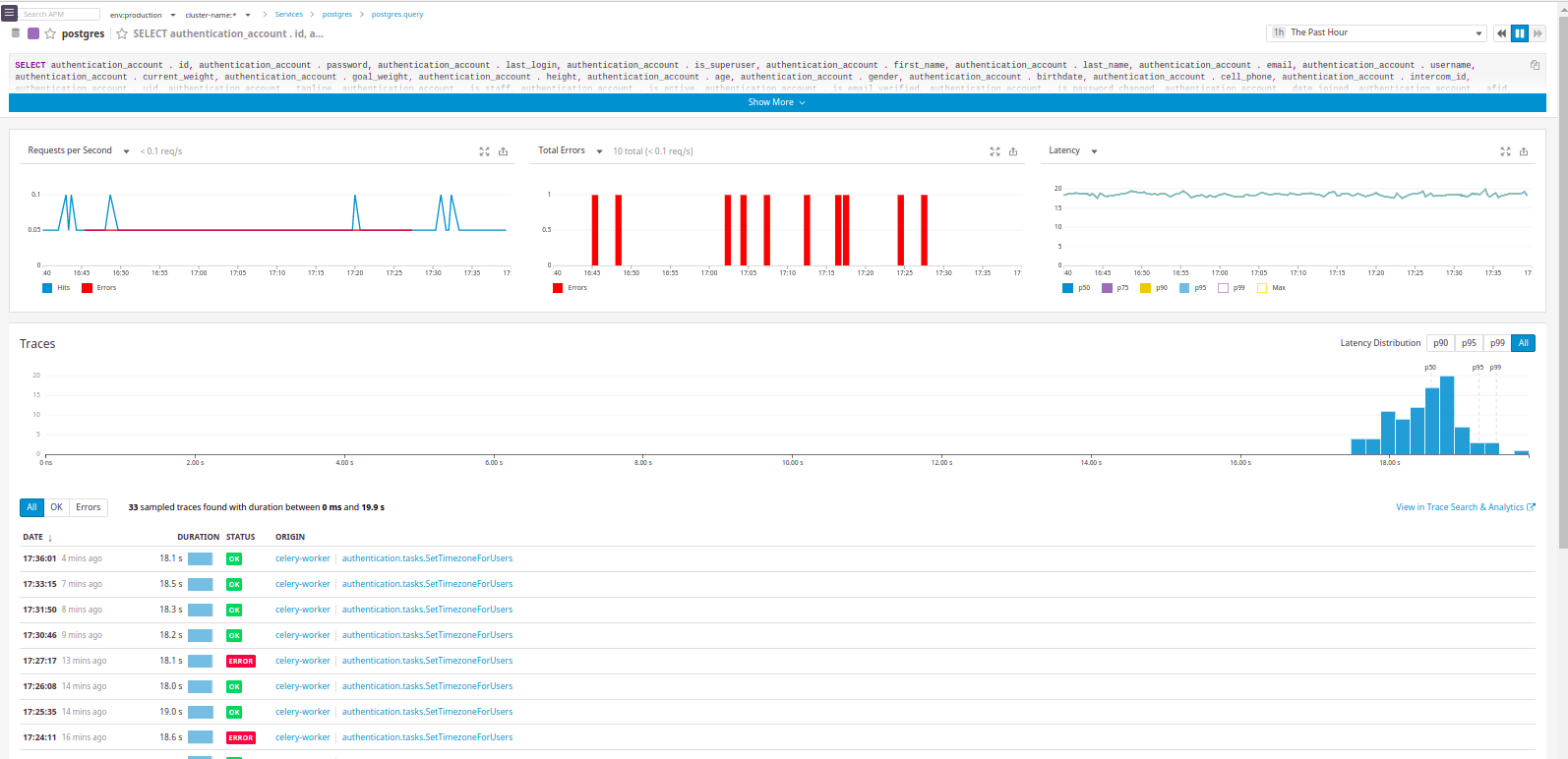Click the tallest latency distribution histogram bar

[x=1447, y=415]
